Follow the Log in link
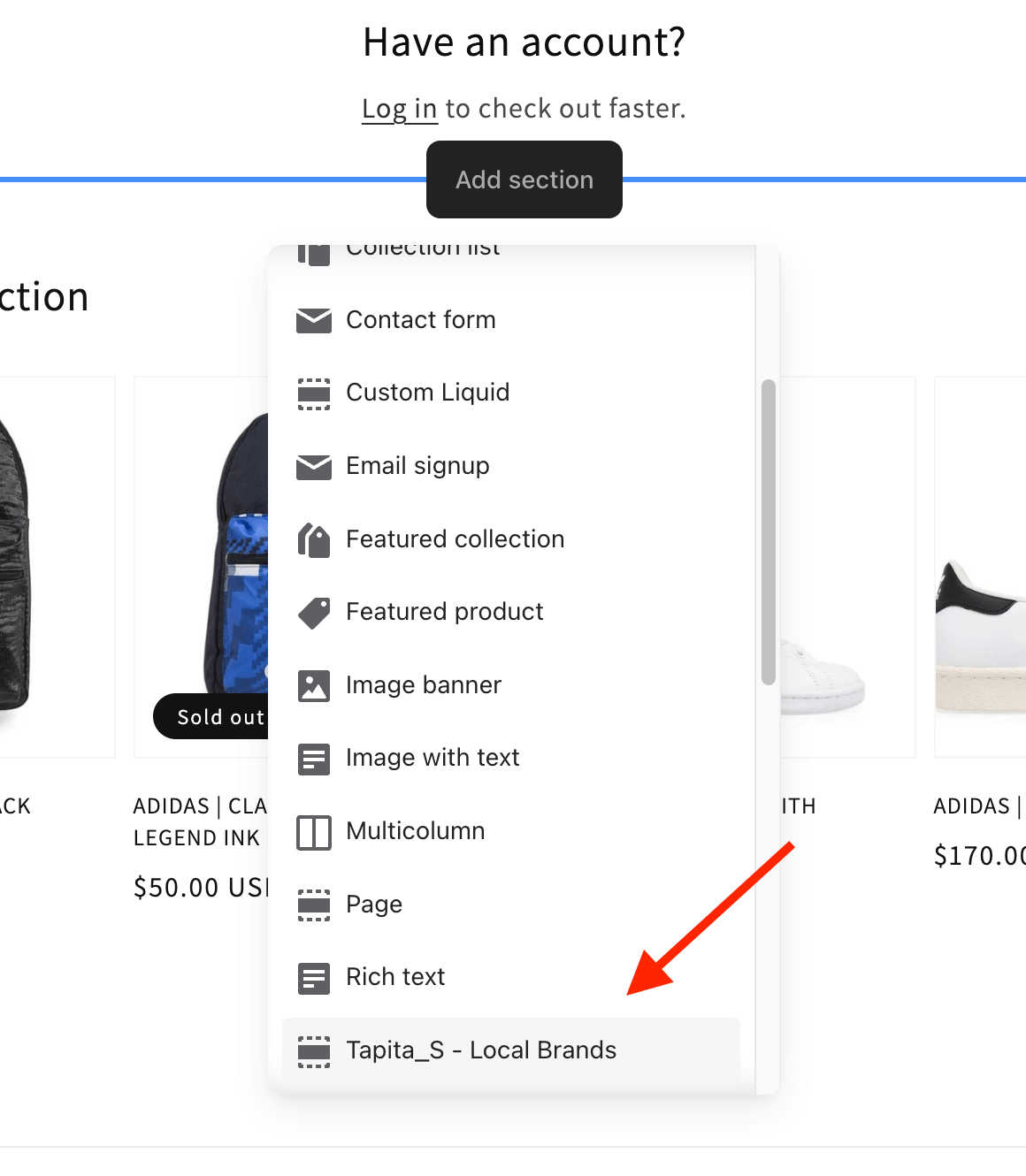The width and height of the screenshot is (1026, 1176). tap(399, 109)
